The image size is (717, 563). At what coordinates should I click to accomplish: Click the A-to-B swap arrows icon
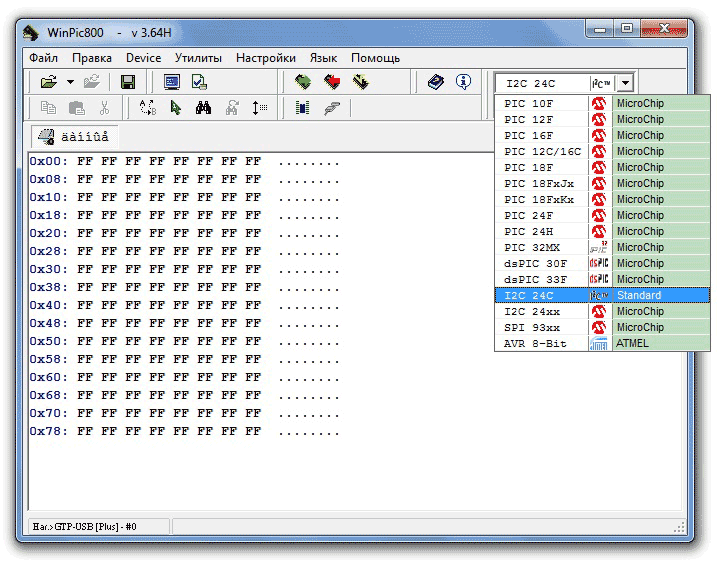(148, 108)
